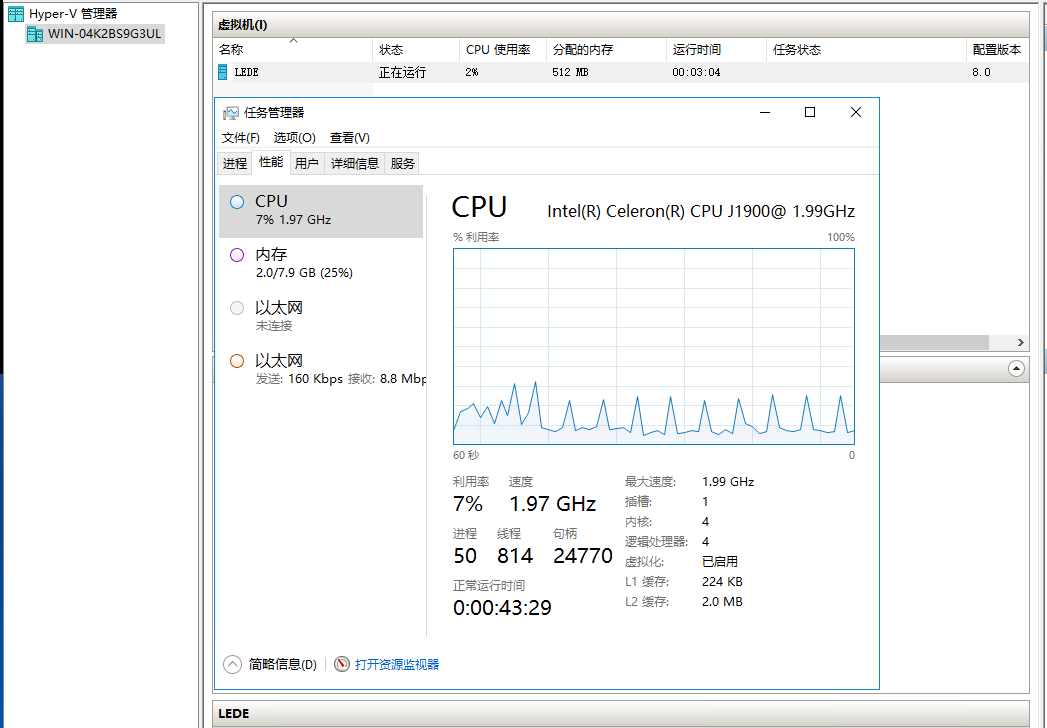Sort by 配置版本 column header
The height and width of the screenshot is (728, 1047).
coord(997,49)
